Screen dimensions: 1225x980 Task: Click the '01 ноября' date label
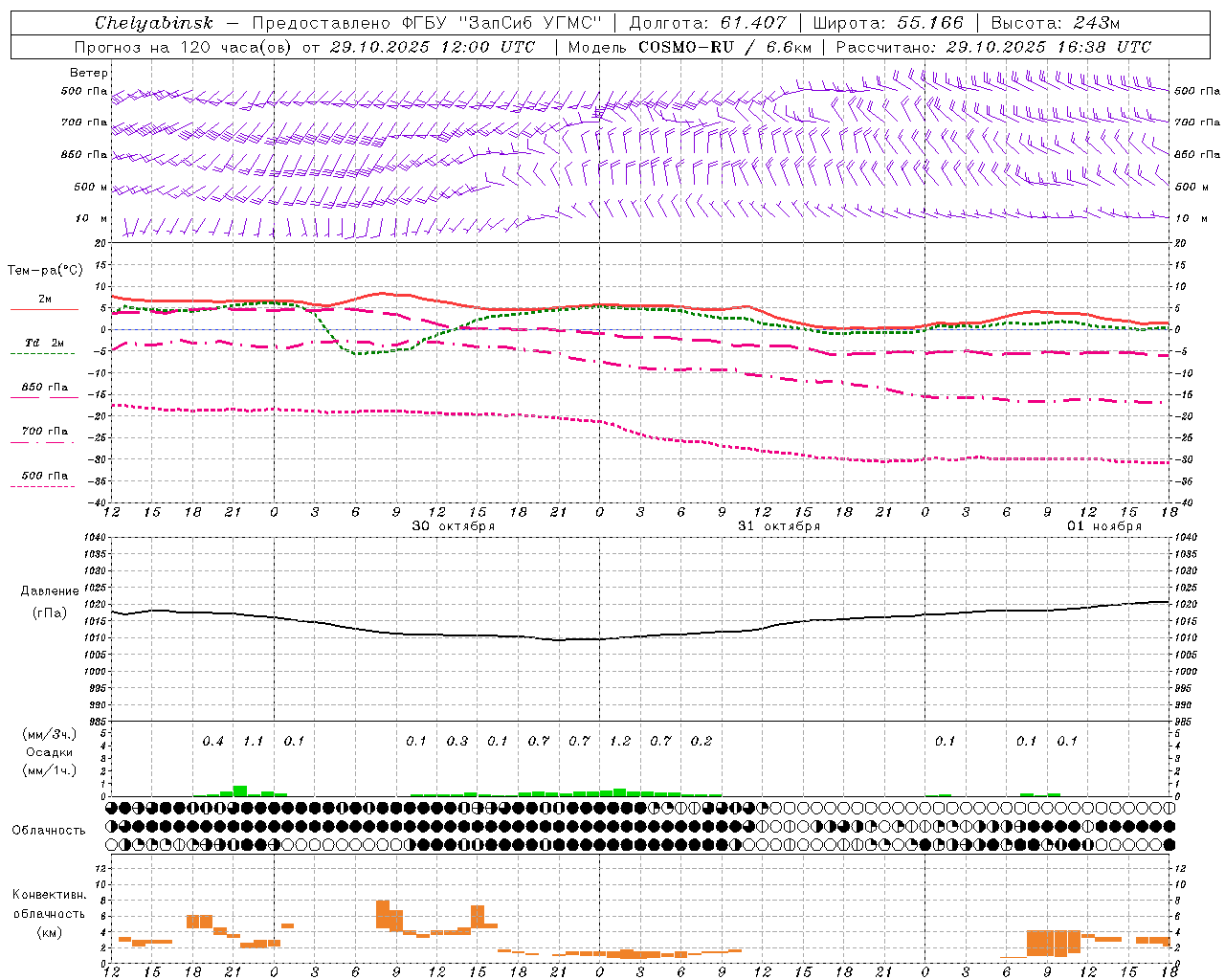point(1104,526)
